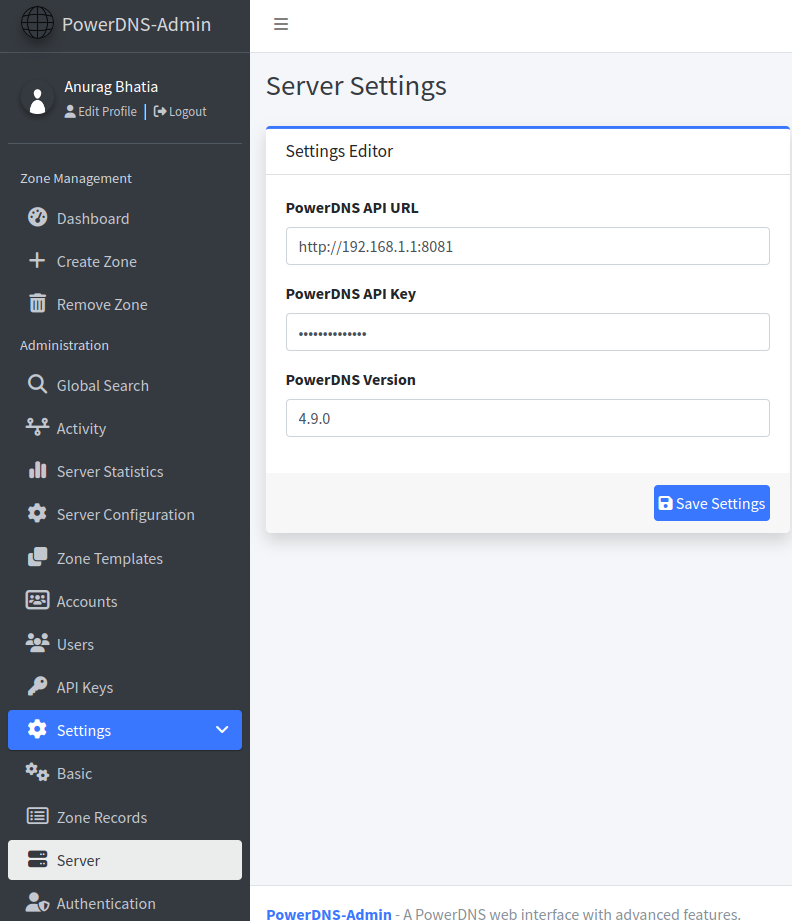
Task: Click the Remove Zone trash icon
Action: (x=37, y=303)
